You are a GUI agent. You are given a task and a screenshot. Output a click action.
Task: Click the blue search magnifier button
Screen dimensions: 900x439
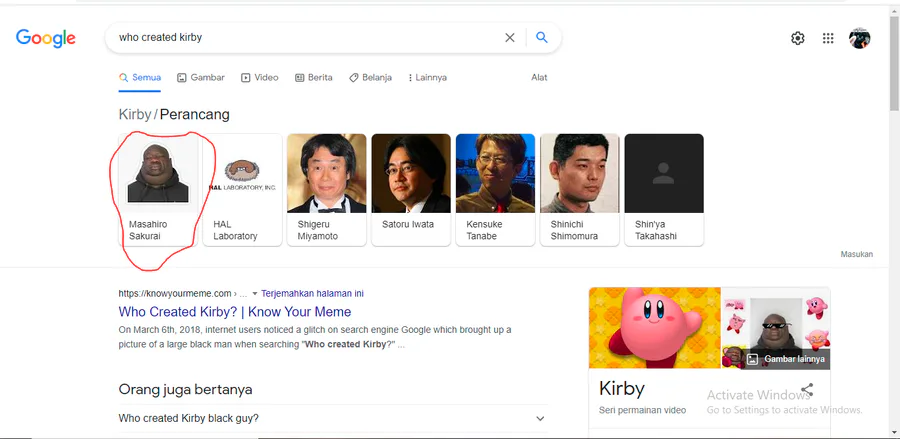pyautogui.click(x=542, y=38)
